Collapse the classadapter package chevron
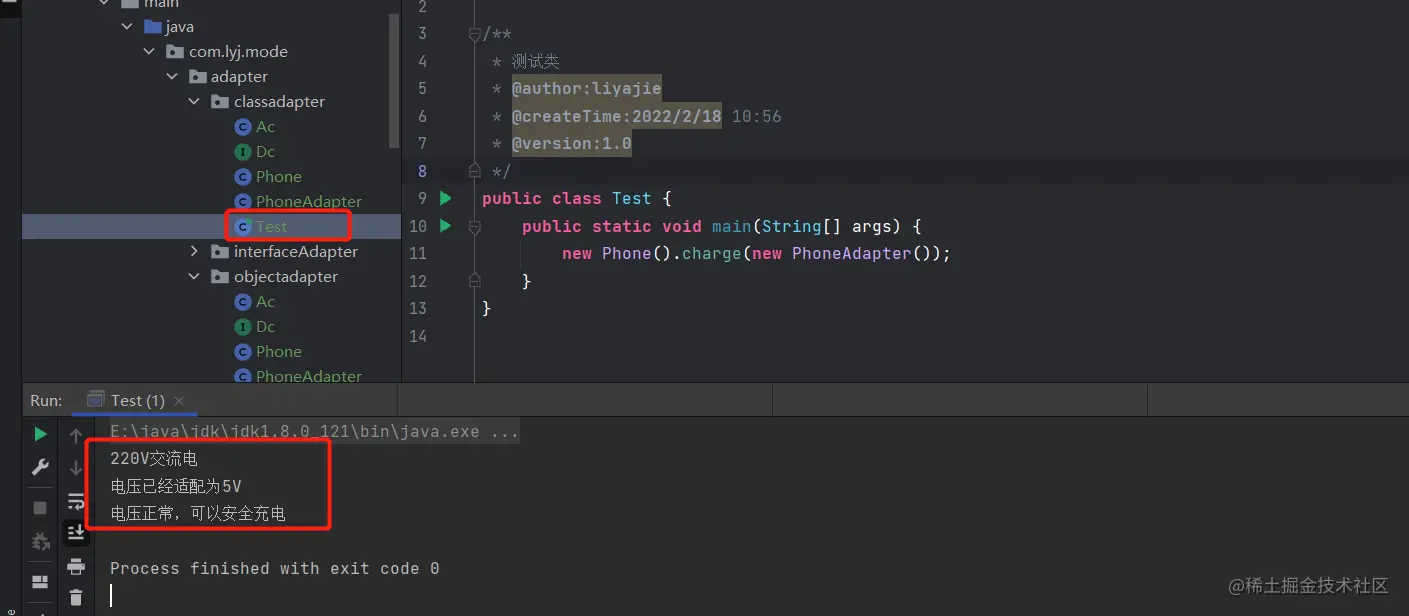Viewport: 1409px width, 616px height. tap(195, 101)
